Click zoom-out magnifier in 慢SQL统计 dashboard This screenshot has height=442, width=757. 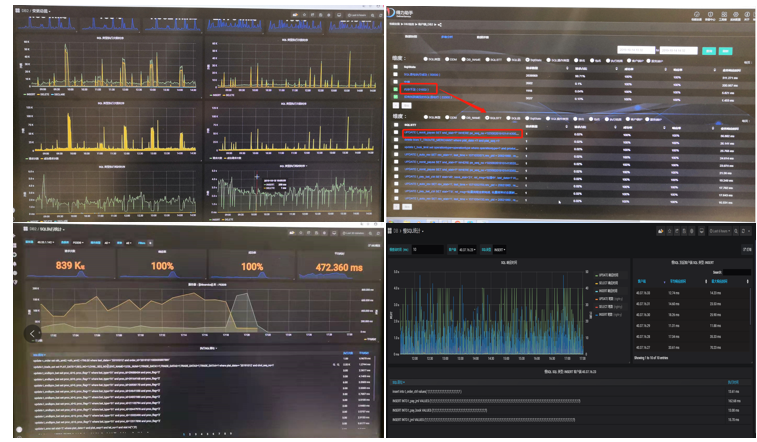[736, 231]
